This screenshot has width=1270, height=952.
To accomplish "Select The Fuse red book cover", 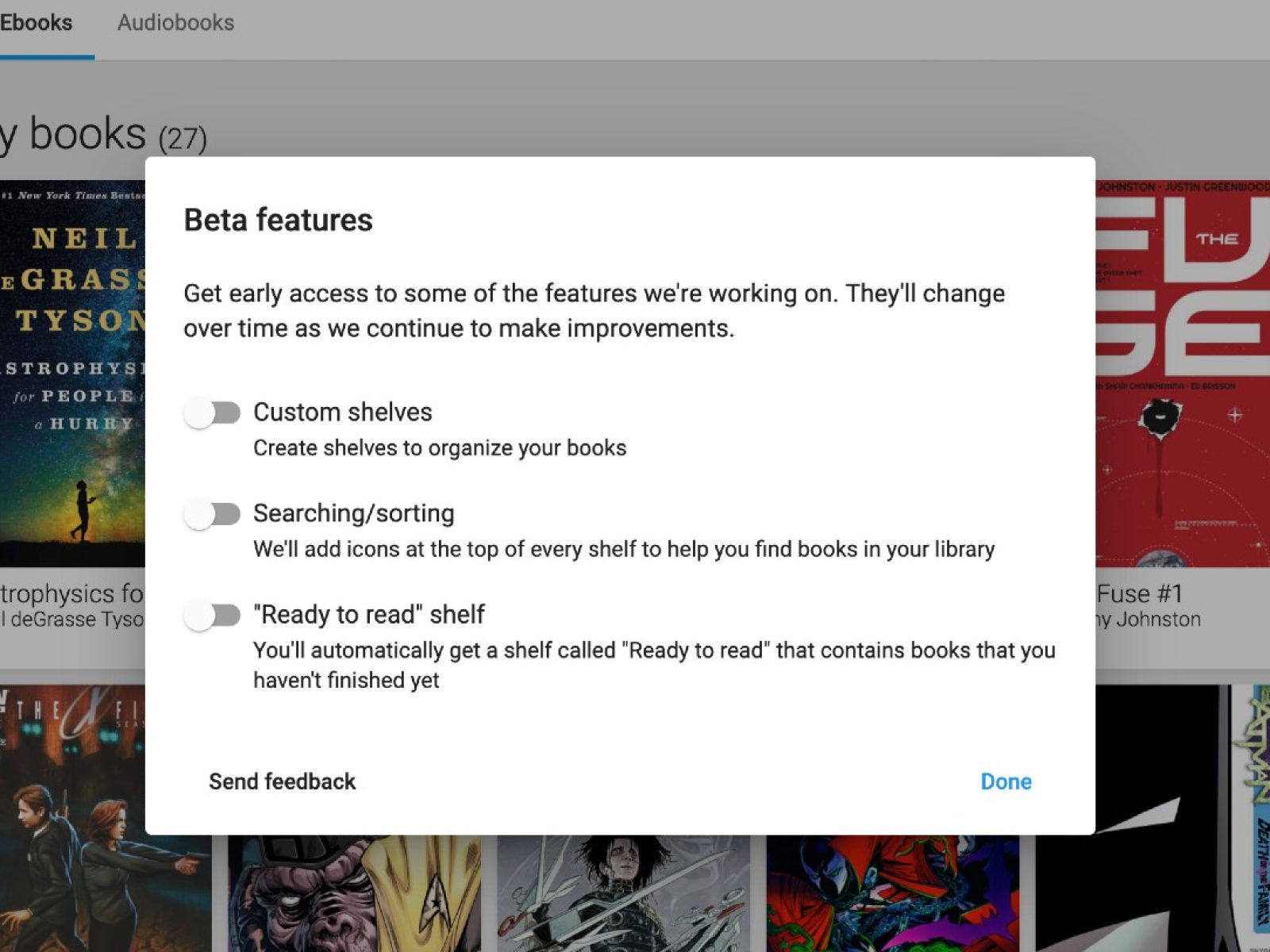I will (x=1183, y=373).
